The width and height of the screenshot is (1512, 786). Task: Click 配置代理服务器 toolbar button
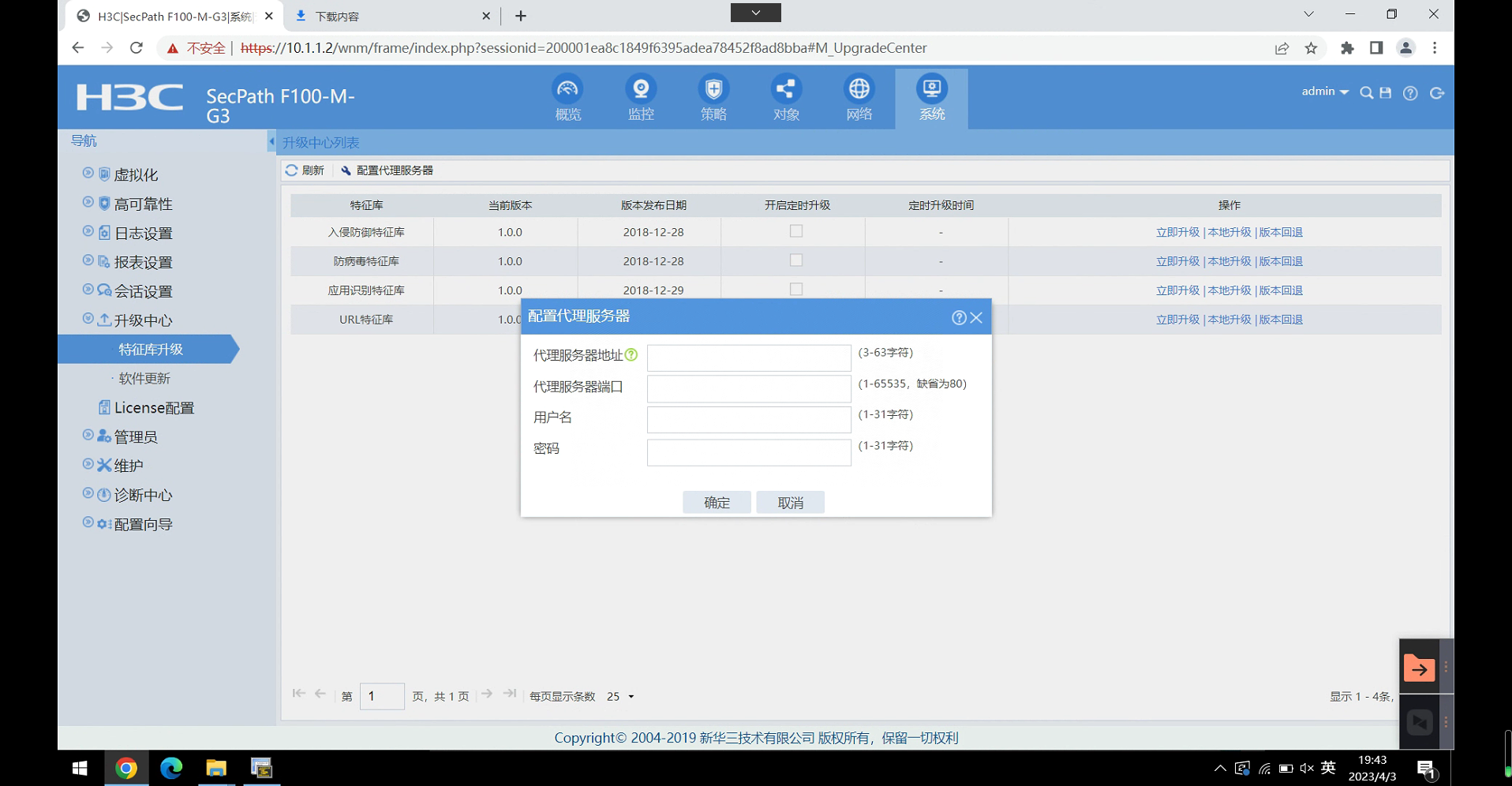pos(387,170)
